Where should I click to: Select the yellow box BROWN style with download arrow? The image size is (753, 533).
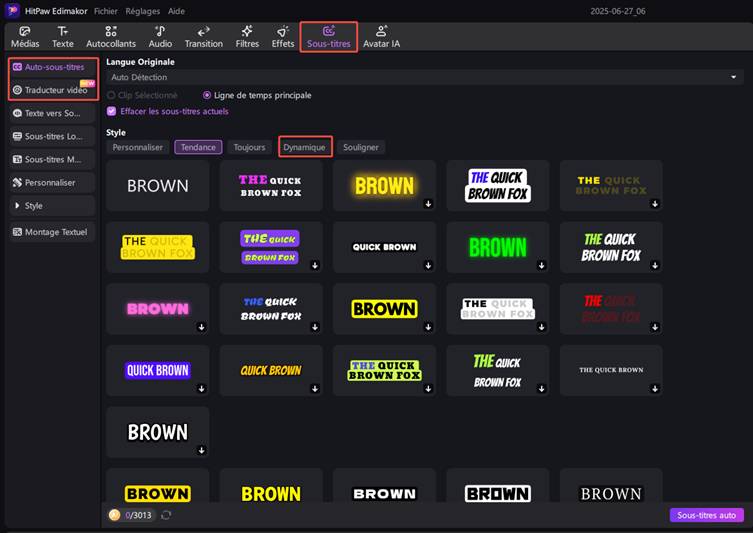click(384, 309)
